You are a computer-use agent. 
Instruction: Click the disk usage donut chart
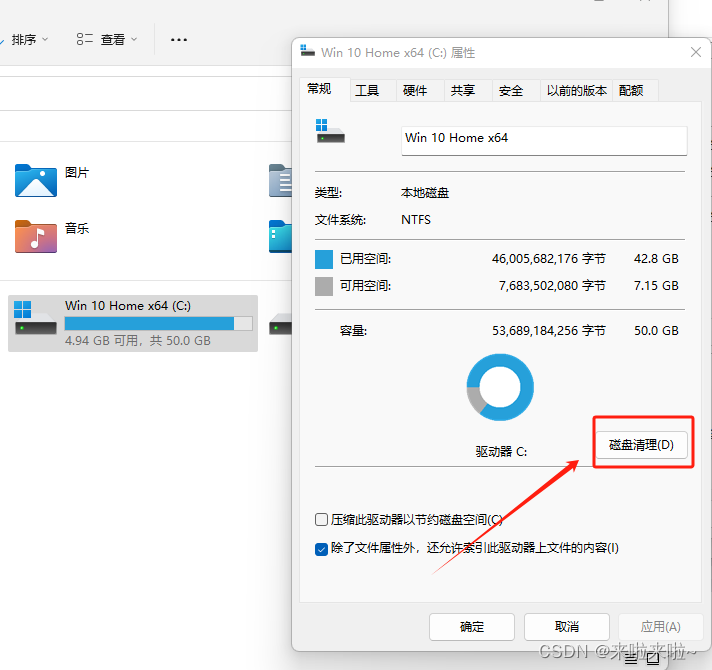point(500,387)
